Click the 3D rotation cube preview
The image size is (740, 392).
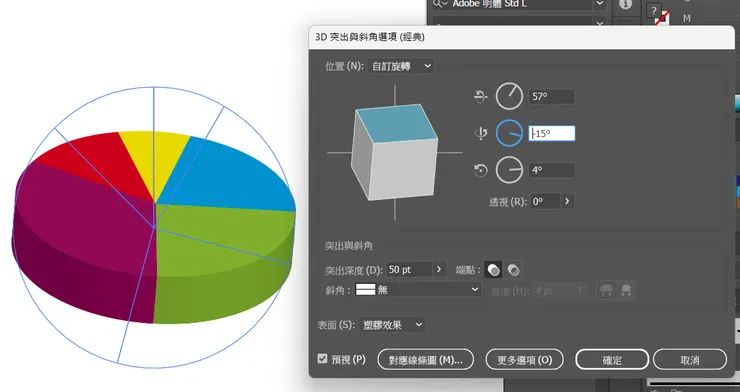pyautogui.click(x=395, y=152)
